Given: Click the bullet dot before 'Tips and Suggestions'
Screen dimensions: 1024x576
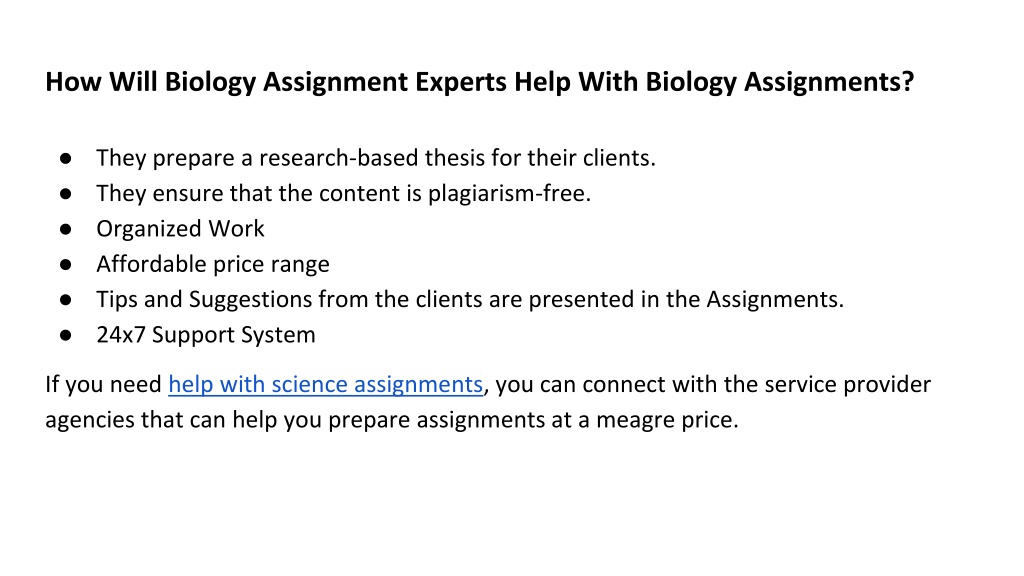Looking at the screenshot, I should [x=65, y=299].
